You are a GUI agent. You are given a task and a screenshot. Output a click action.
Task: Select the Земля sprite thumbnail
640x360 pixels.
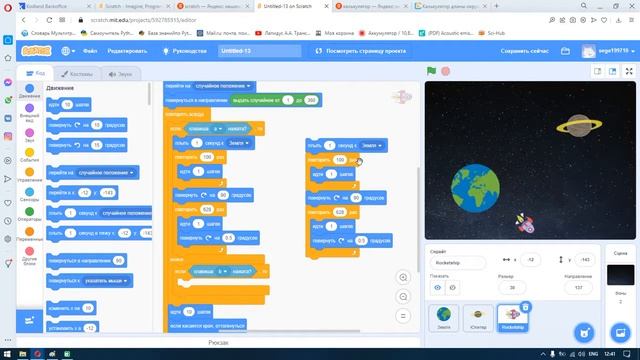444,318
